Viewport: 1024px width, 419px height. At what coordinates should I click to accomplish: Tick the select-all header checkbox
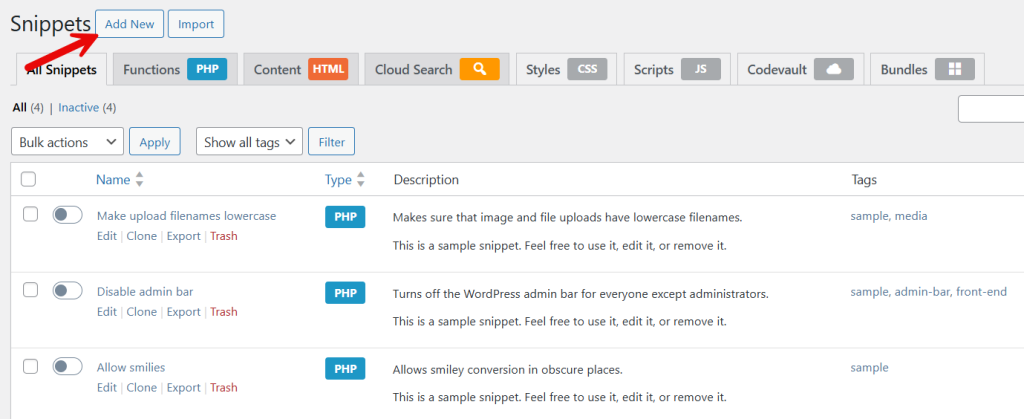29,180
